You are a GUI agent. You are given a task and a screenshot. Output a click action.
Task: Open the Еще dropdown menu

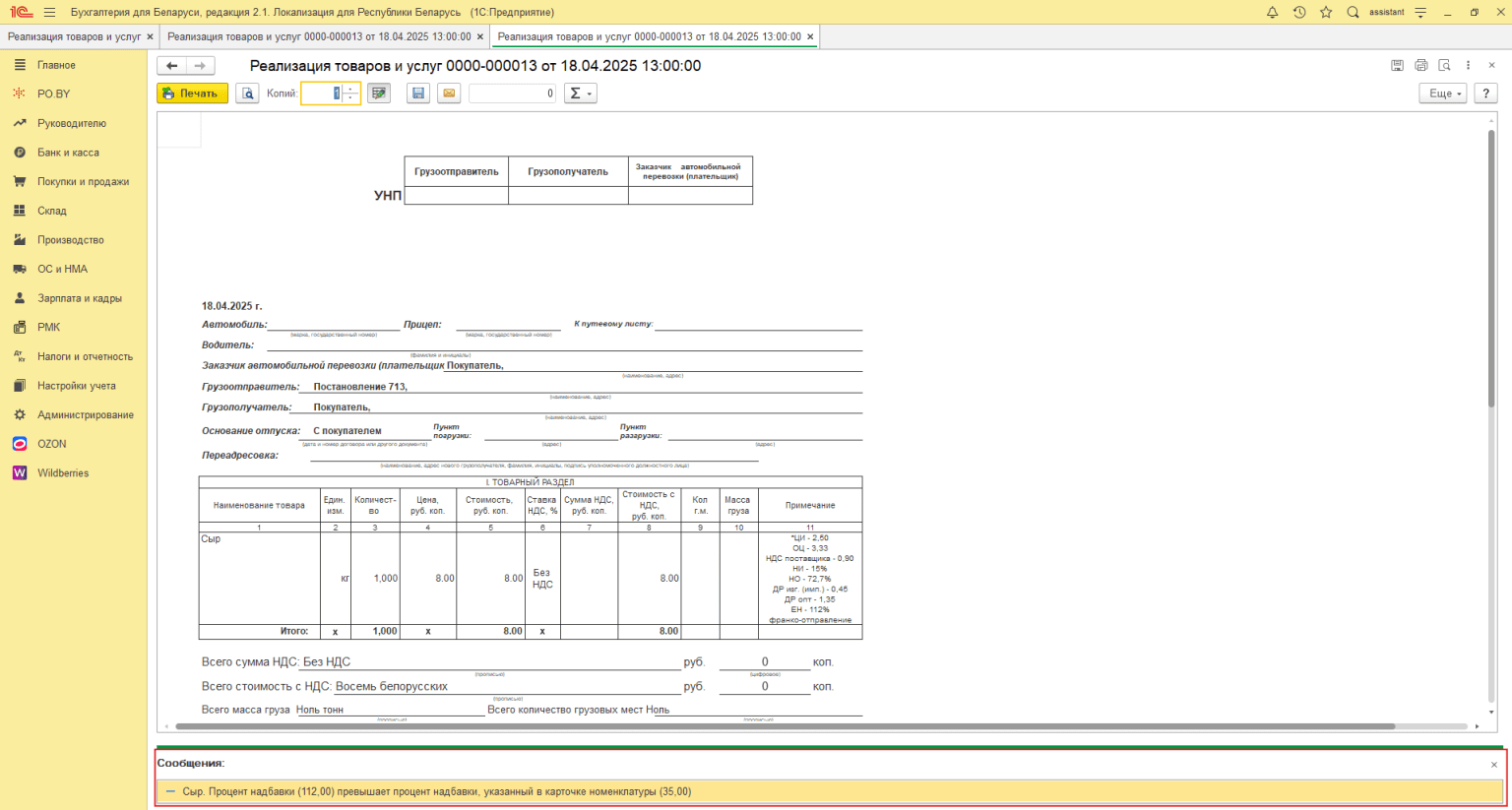[x=1442, y=93]
